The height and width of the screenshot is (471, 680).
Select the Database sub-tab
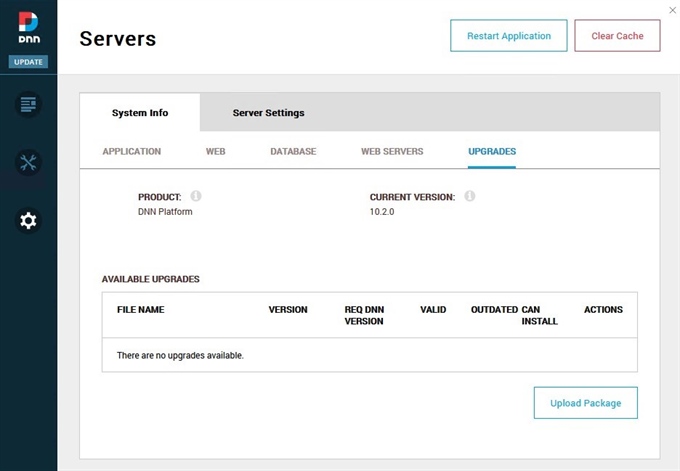point(293,152)
